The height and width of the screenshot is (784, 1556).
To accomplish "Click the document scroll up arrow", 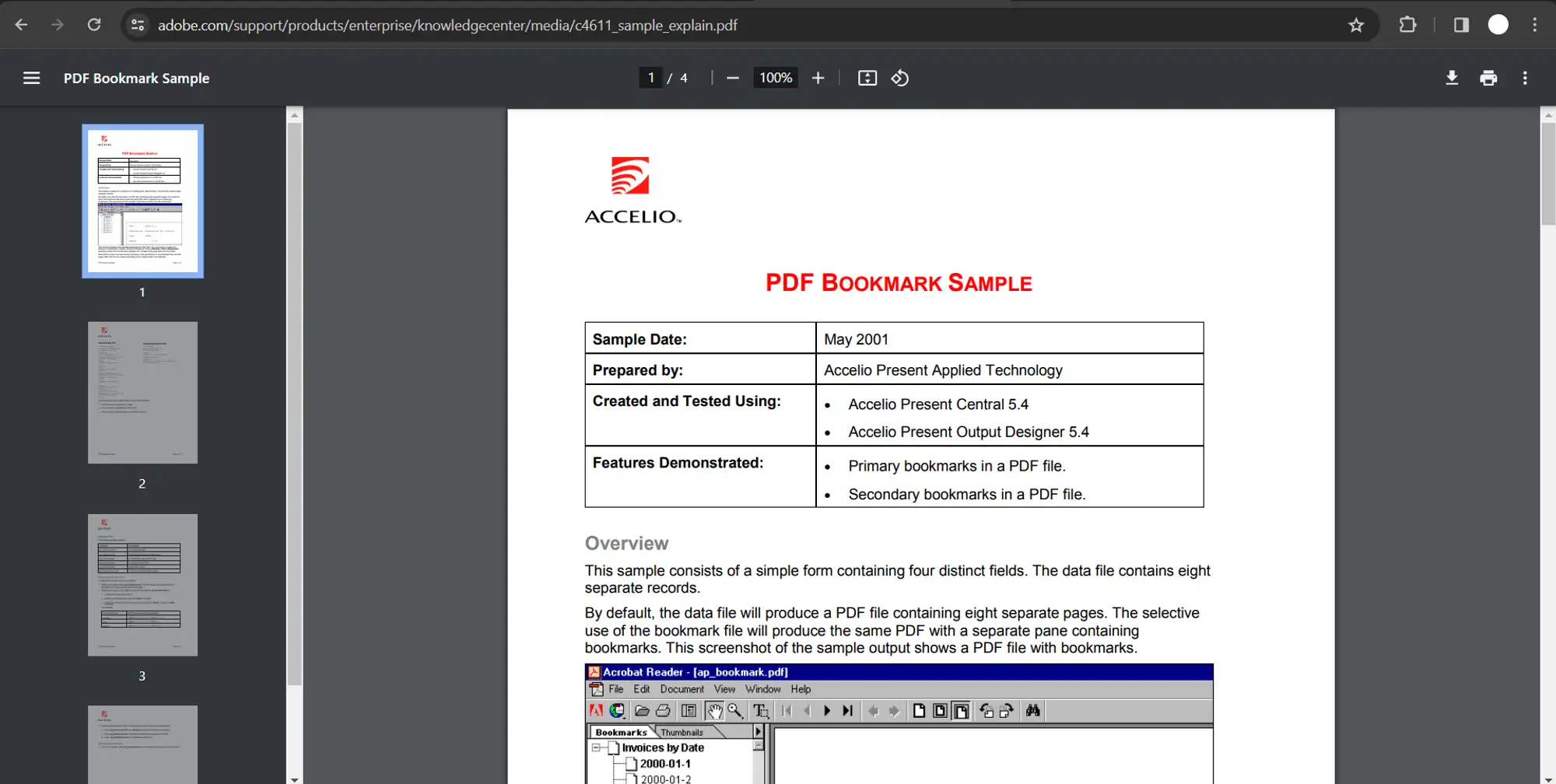I will (1548, 115).
